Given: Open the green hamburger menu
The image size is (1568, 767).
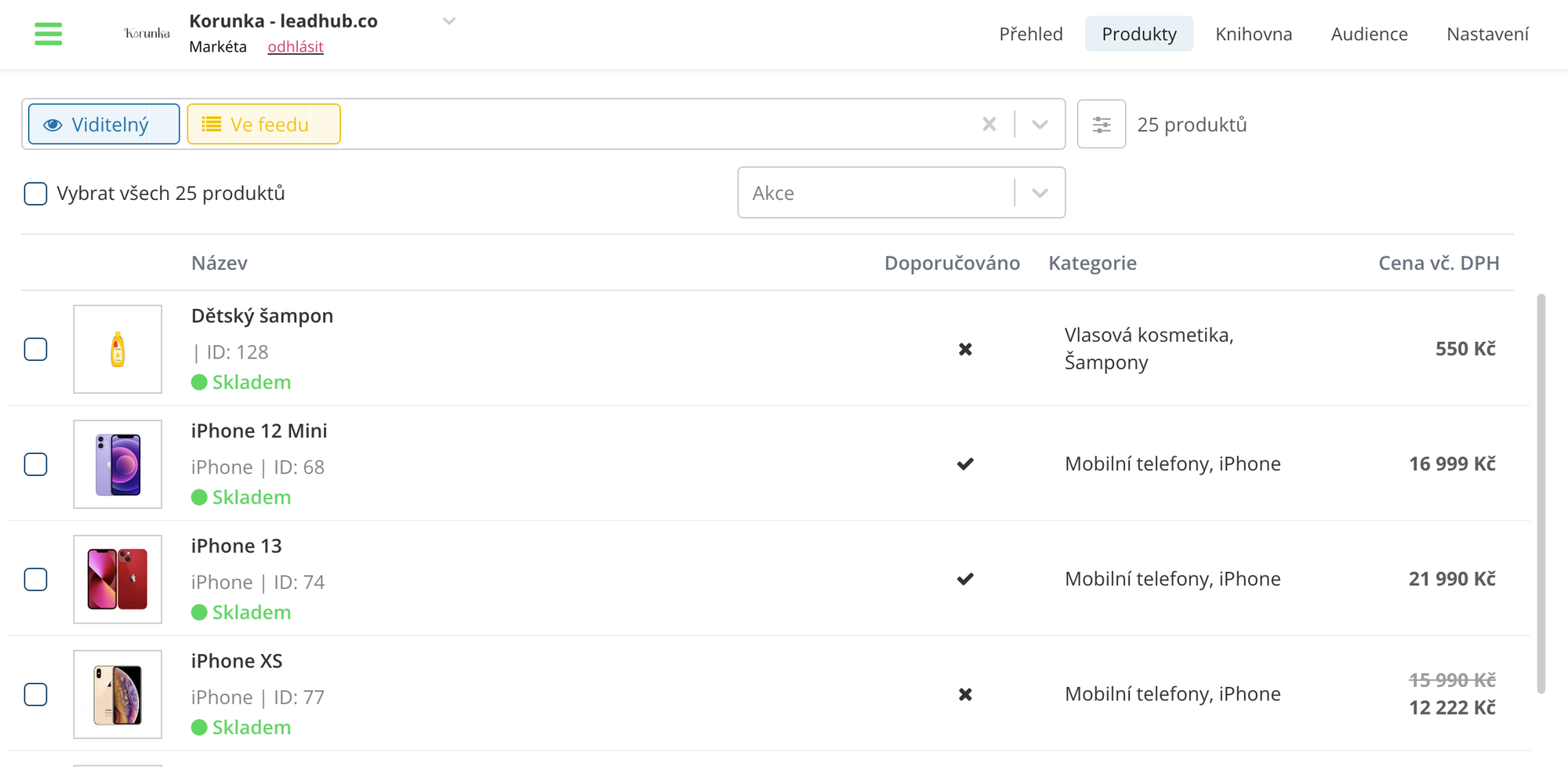Looking at the screenshot, I should pos(48,34).
